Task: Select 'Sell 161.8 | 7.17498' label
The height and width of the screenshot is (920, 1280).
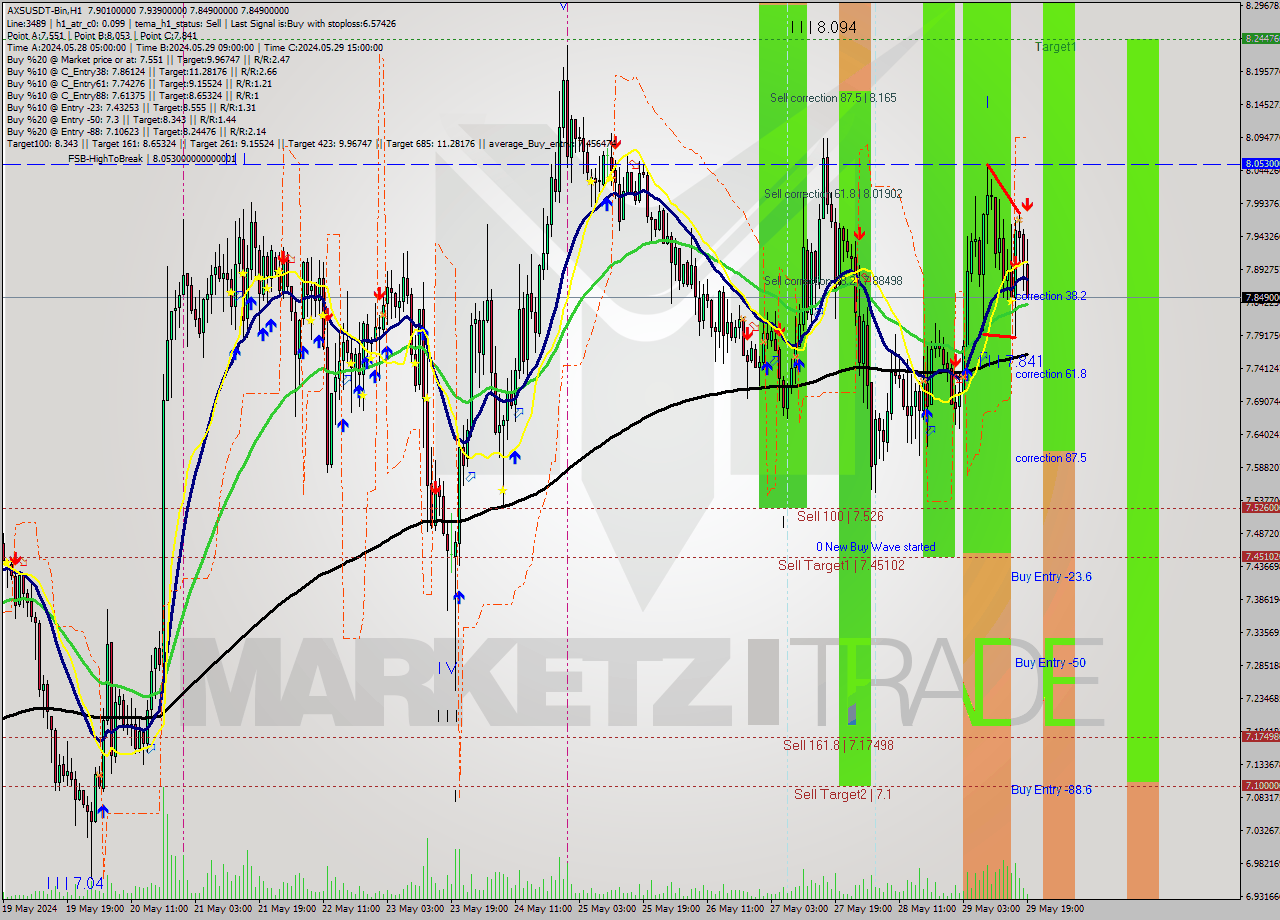Action: [838, 745]
